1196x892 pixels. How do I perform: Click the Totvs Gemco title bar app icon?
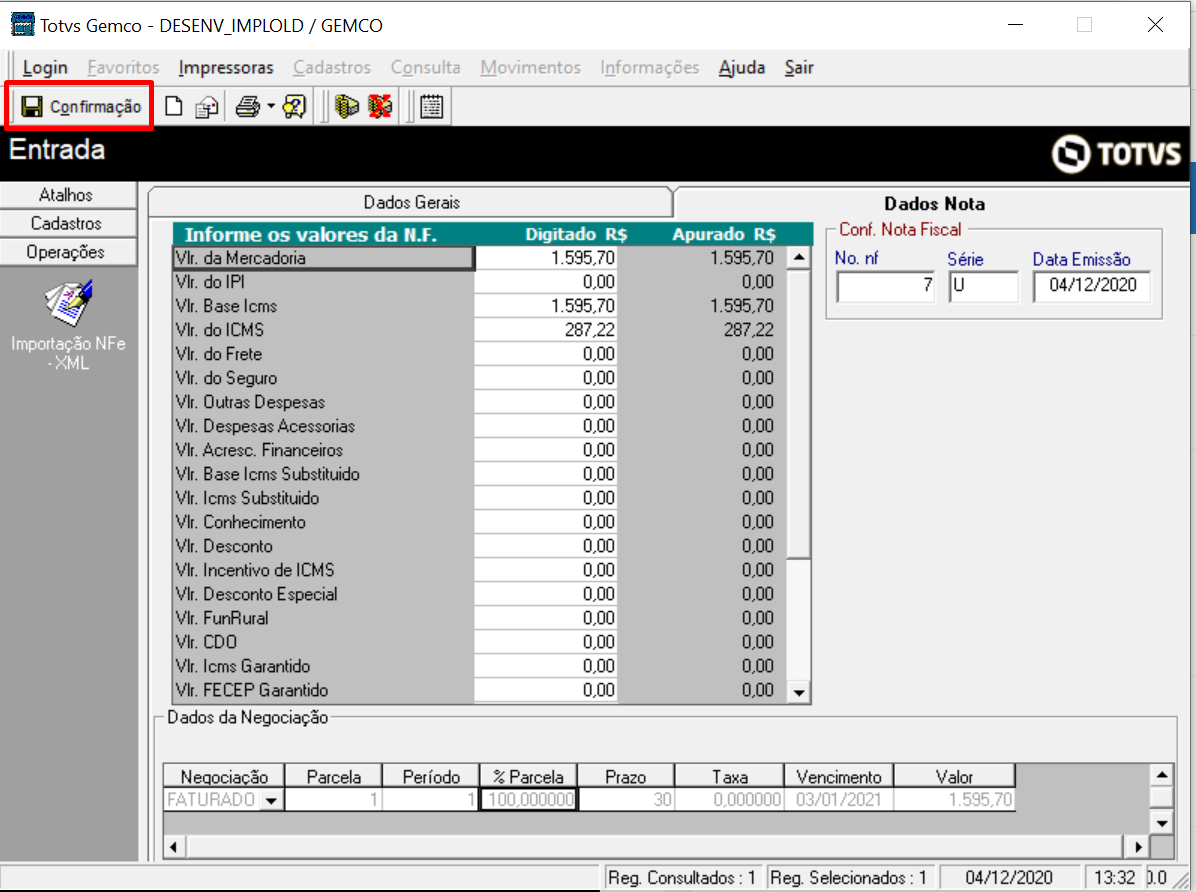(x=22, y=24)
